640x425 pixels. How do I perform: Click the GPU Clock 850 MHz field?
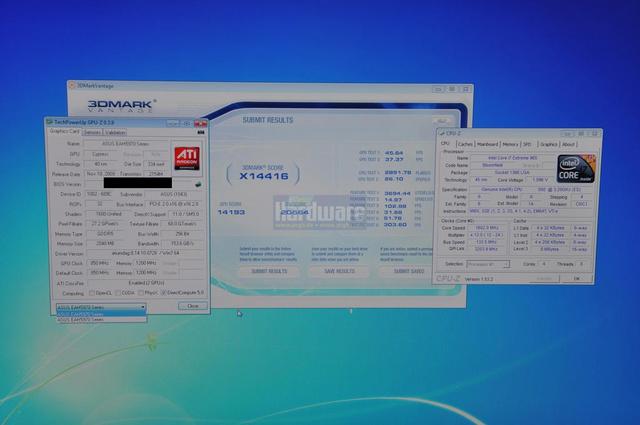coord(98,263)
